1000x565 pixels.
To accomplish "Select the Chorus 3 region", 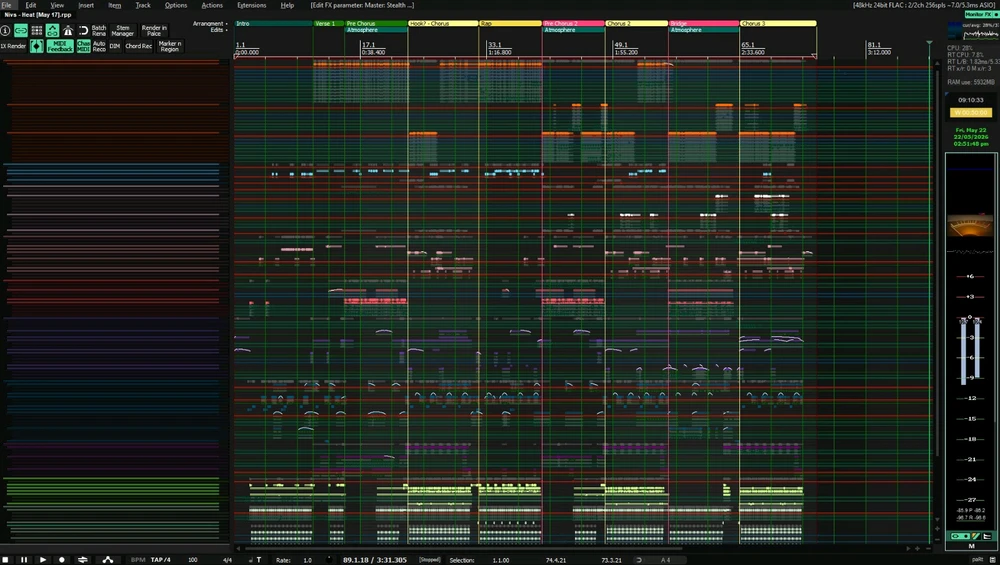I will (x=777, y=24).
